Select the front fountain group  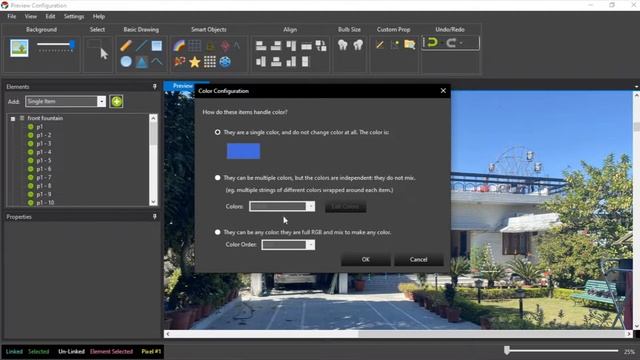45,118
